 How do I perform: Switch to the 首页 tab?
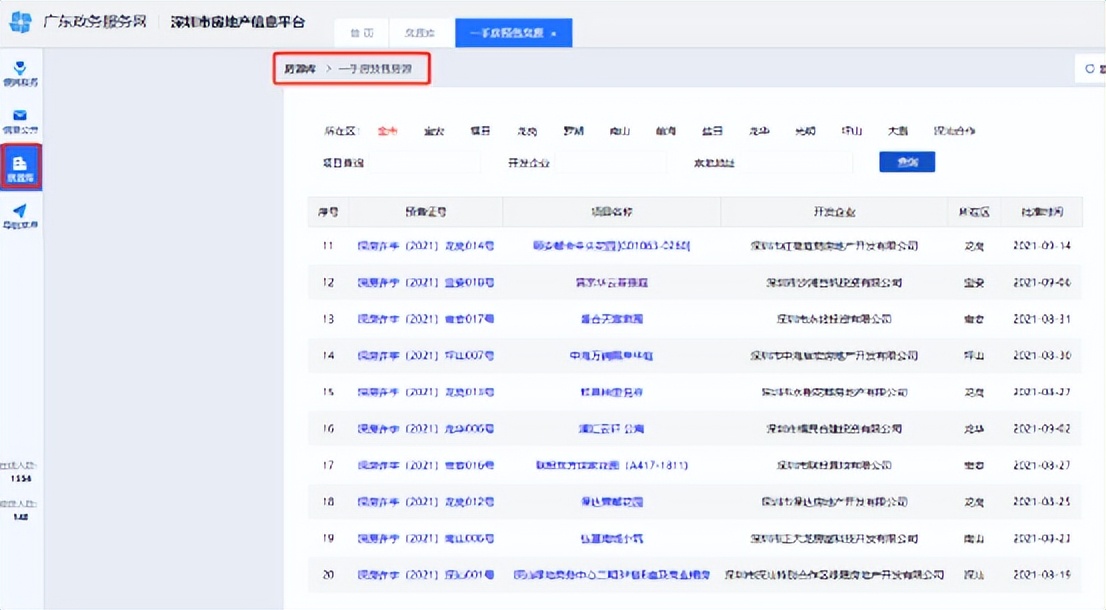click(x=360, y=32)
